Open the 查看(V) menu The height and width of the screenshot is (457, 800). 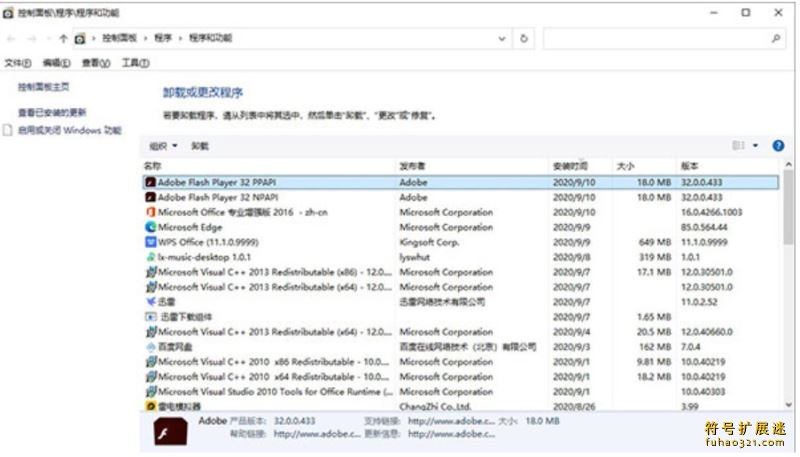(96, 63)
